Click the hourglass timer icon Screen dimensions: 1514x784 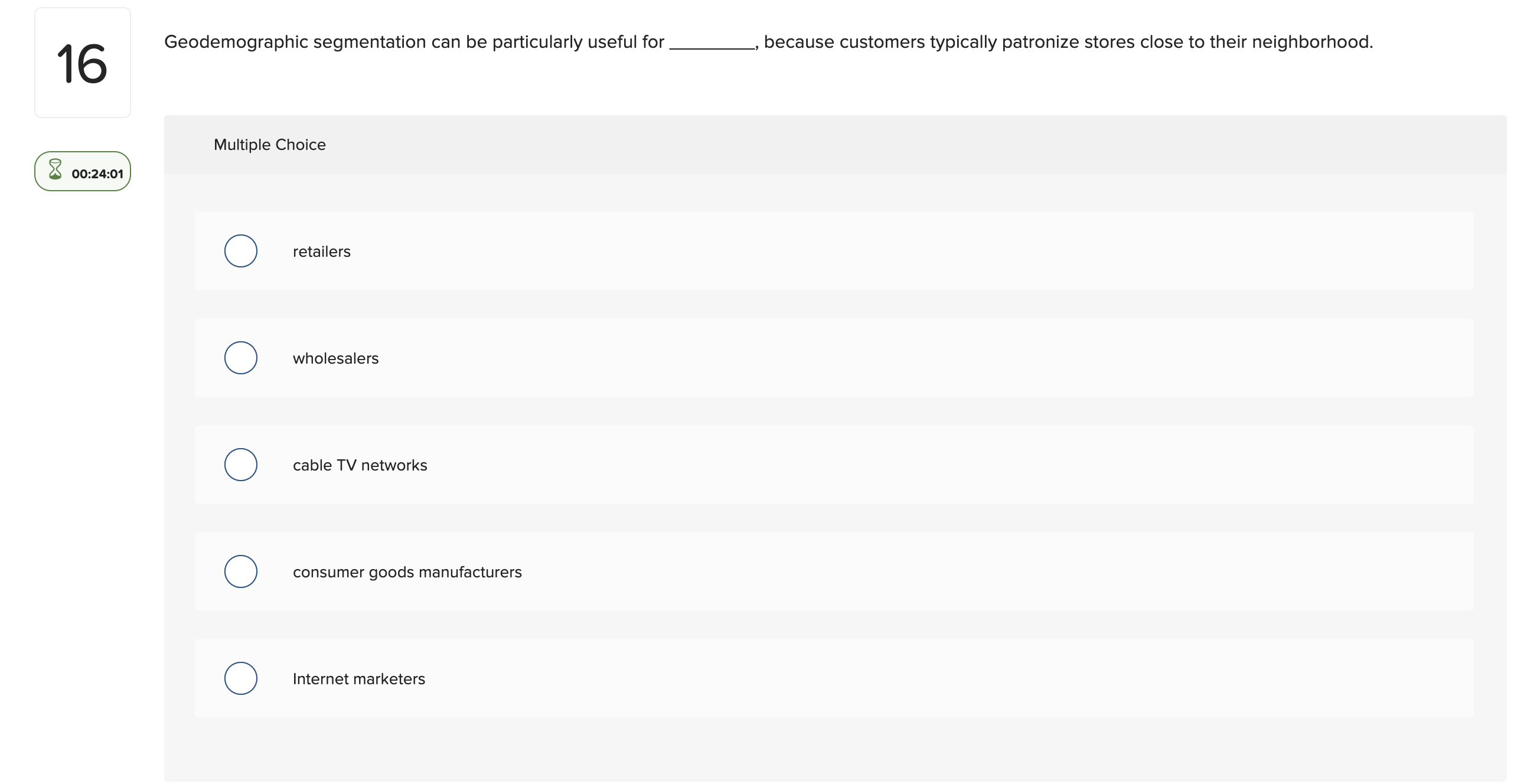(x=55, y=169)
